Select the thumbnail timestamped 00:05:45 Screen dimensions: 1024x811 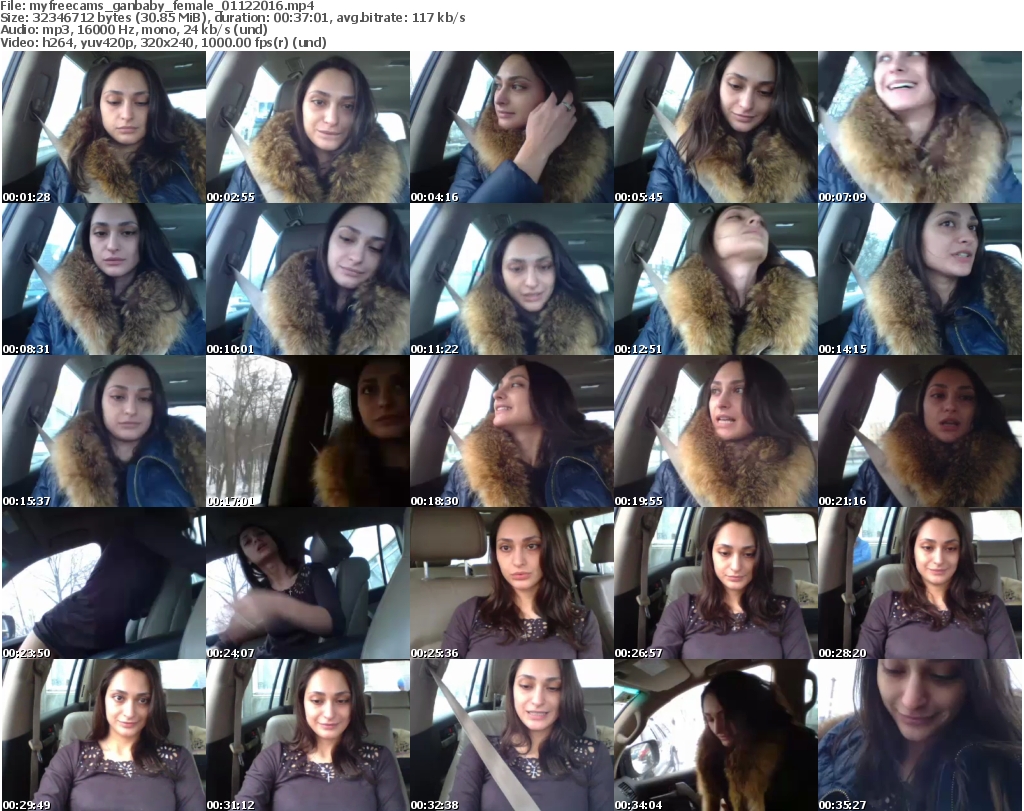point(716,127)
